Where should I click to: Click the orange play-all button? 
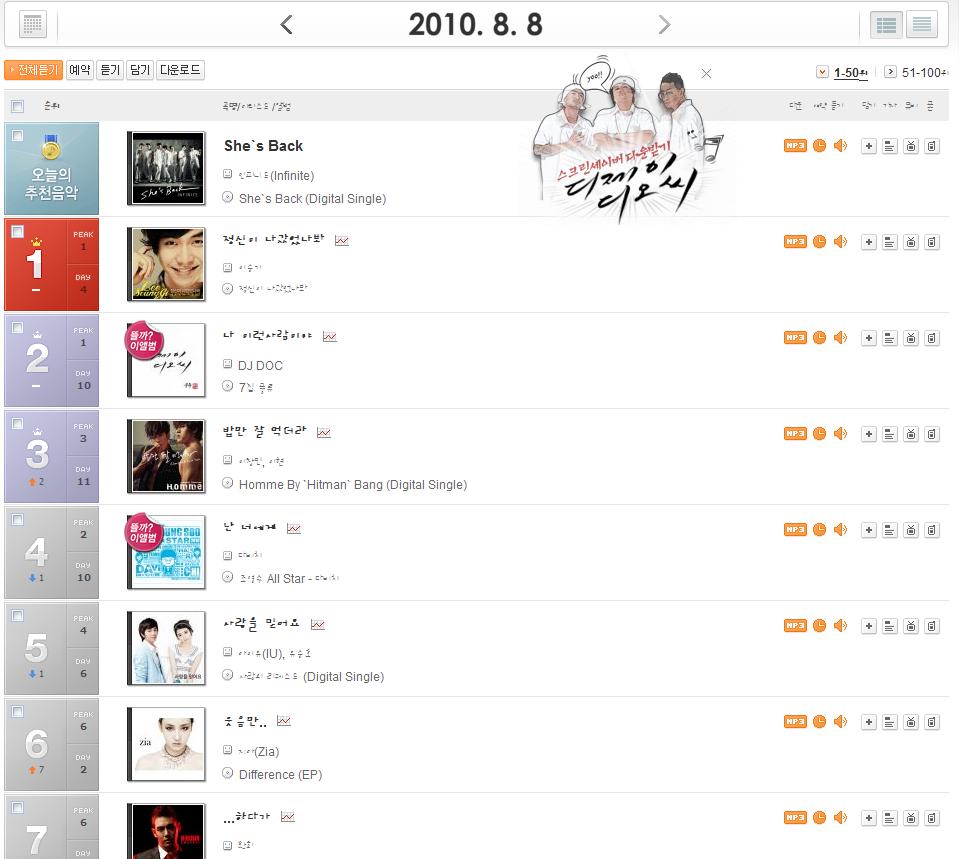(33, 70)
